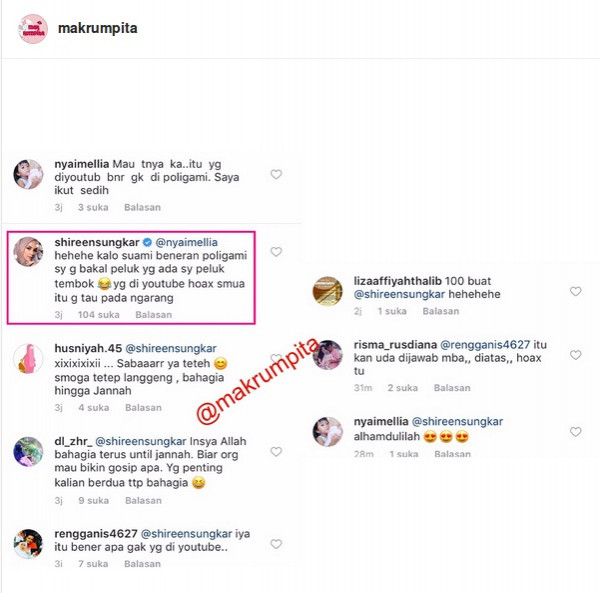Viewport: 600px width, 593px height.
Task: Heart risma_rusdiana's hoax comment
Action: tap(576, 355)
